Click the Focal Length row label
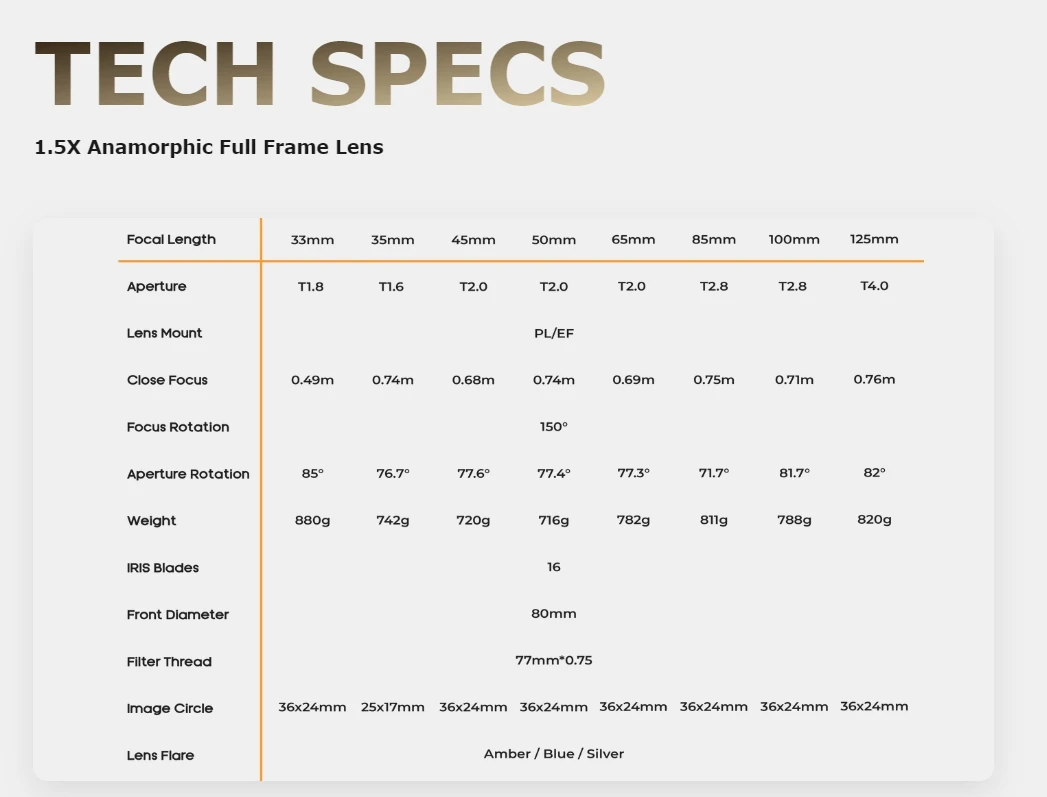 [x=171, y=239]
